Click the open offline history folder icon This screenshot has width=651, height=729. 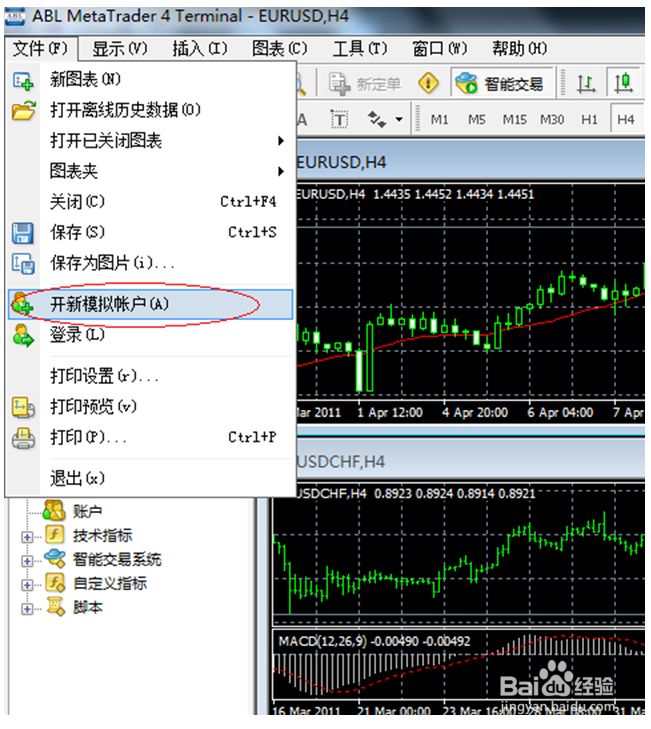[24, 111]
